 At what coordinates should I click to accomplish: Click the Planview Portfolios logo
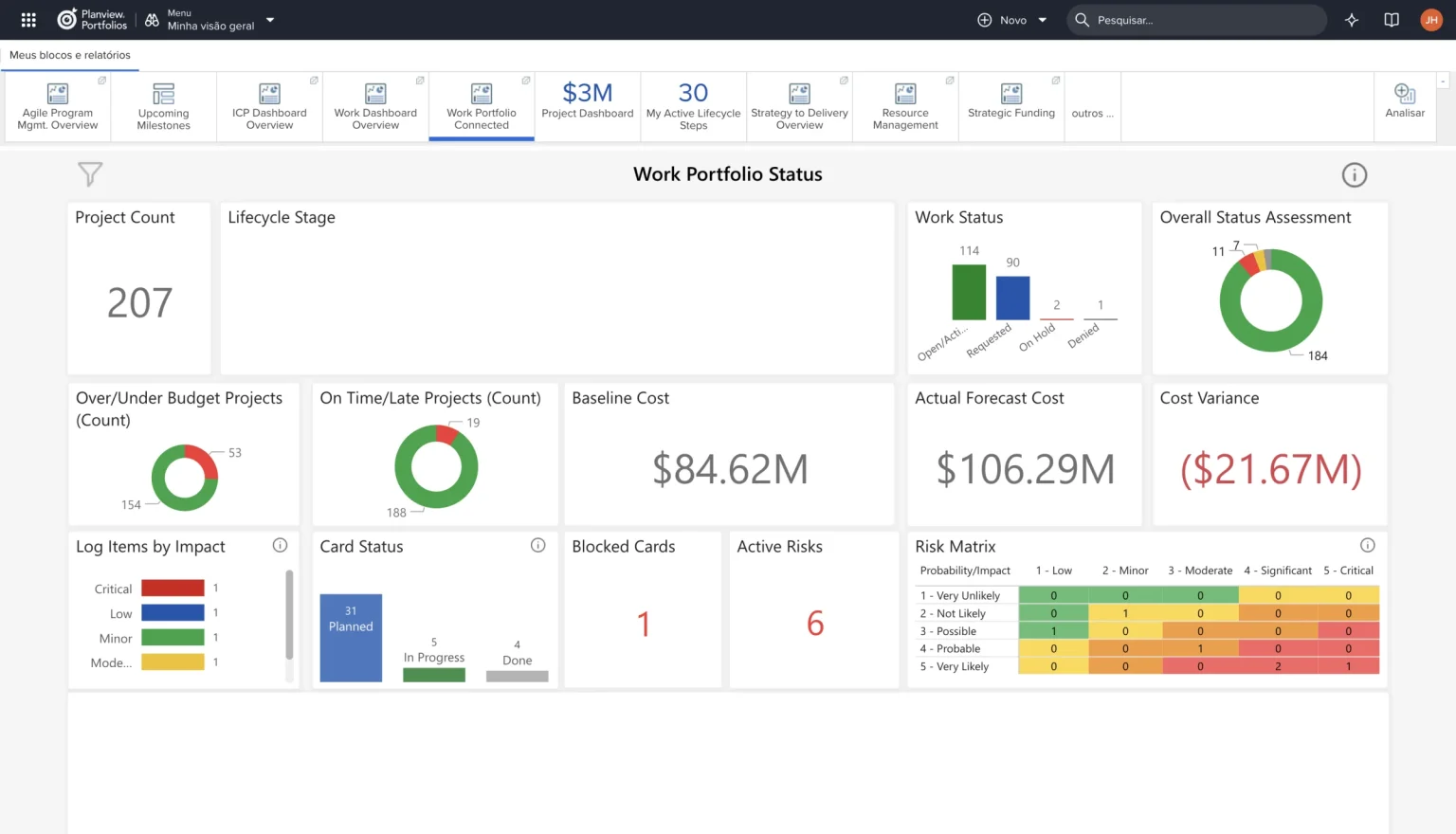[92, 20]
